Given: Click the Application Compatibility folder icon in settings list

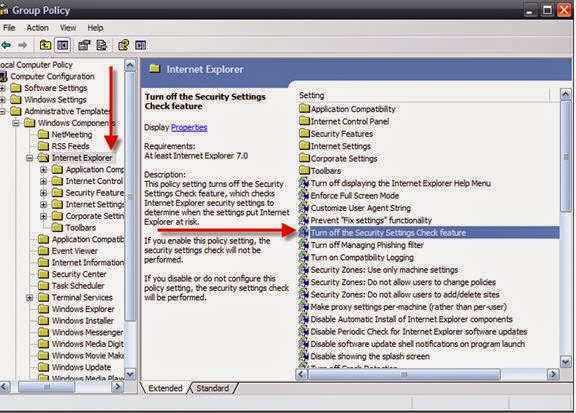Looking at the screenshot, I should point(304,109).
